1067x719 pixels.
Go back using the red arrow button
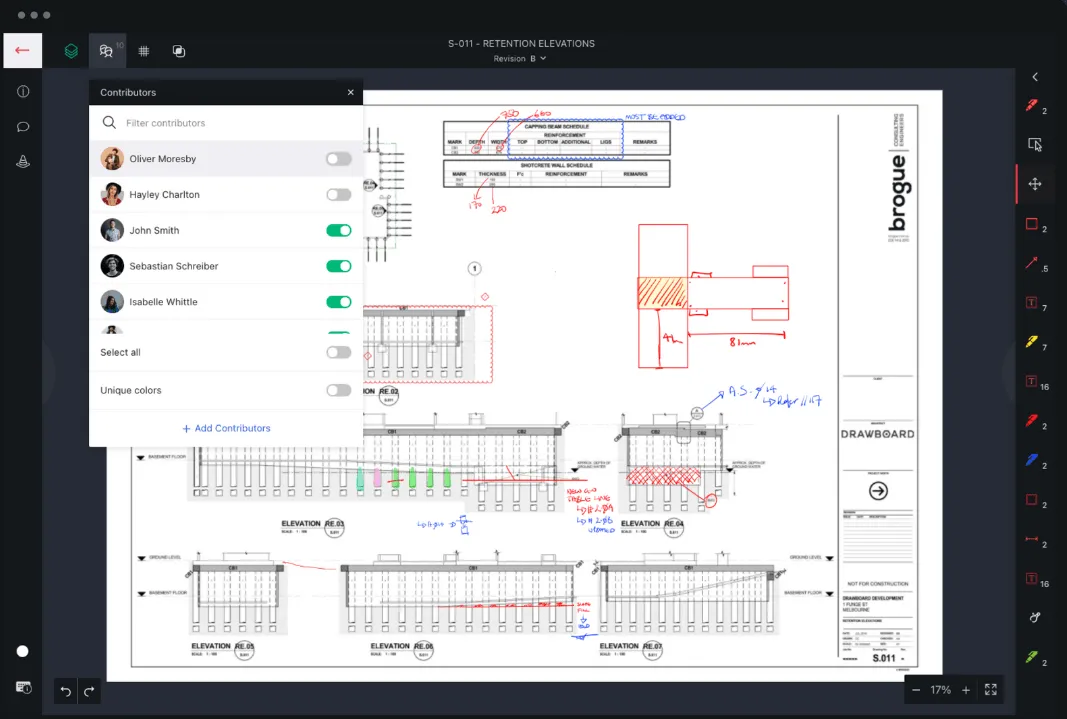[22, 50]
